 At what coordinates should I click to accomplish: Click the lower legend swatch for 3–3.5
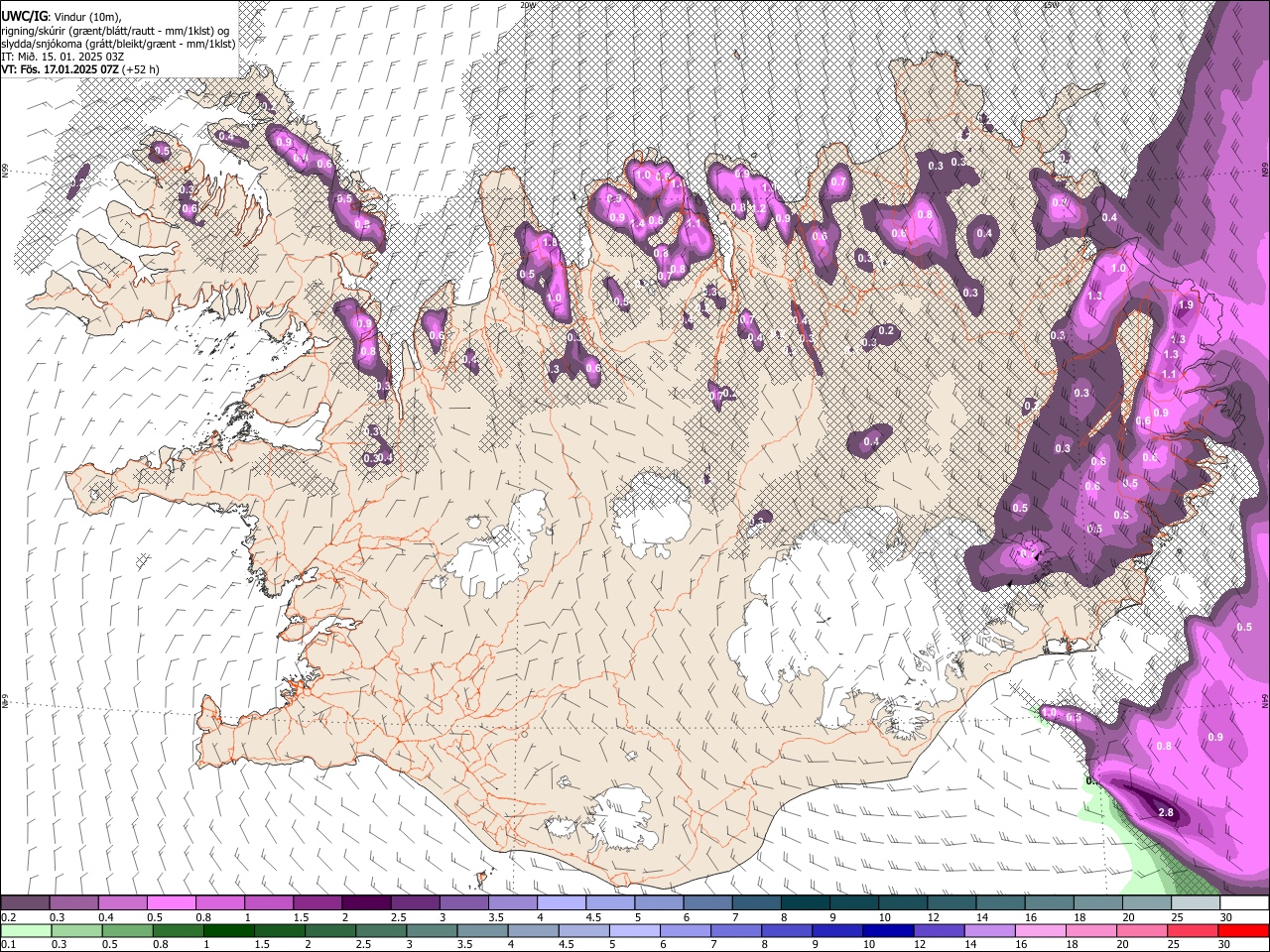coord(431,930)
